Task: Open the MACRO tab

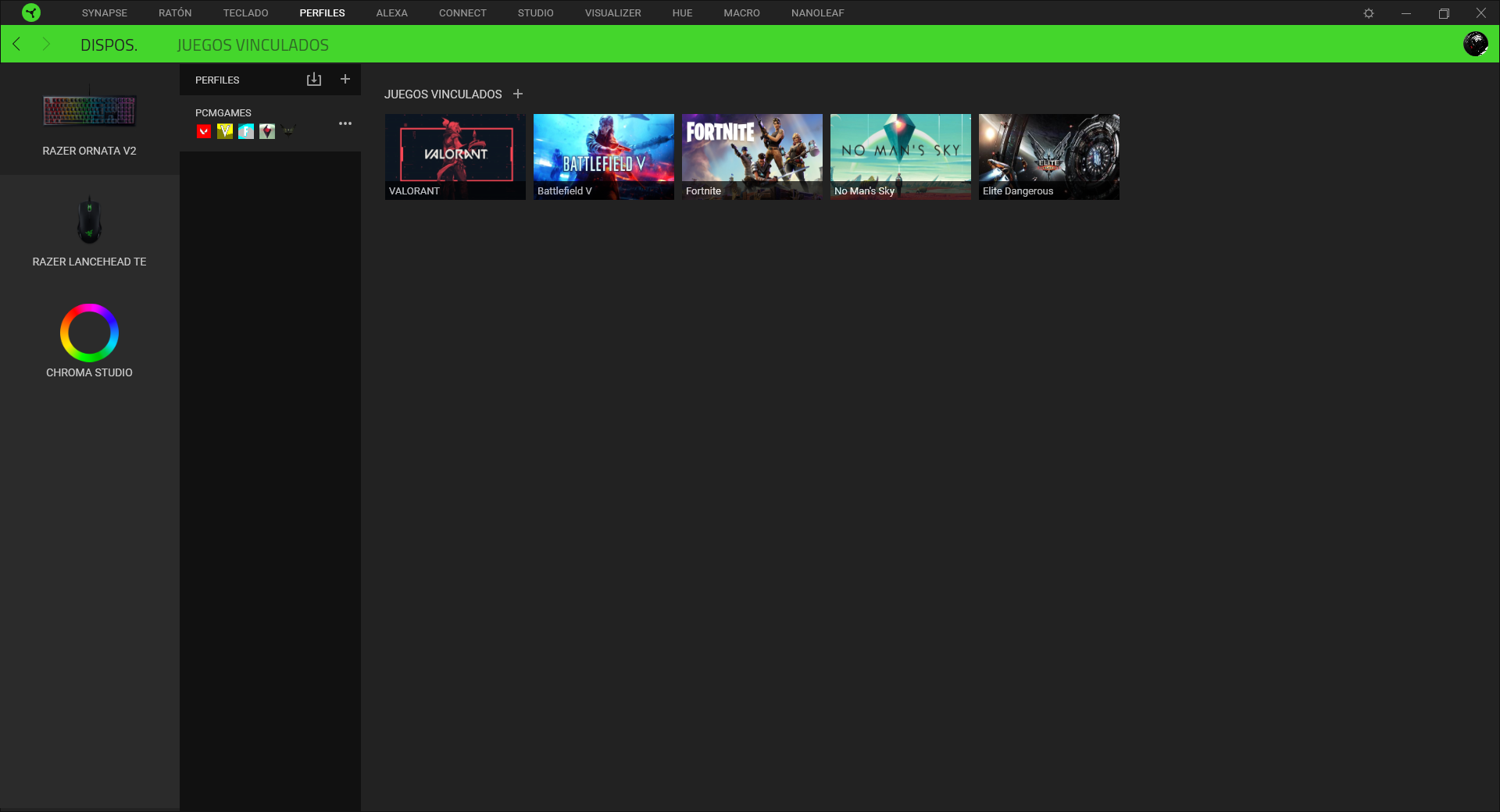Action: [x=741, y=13]
